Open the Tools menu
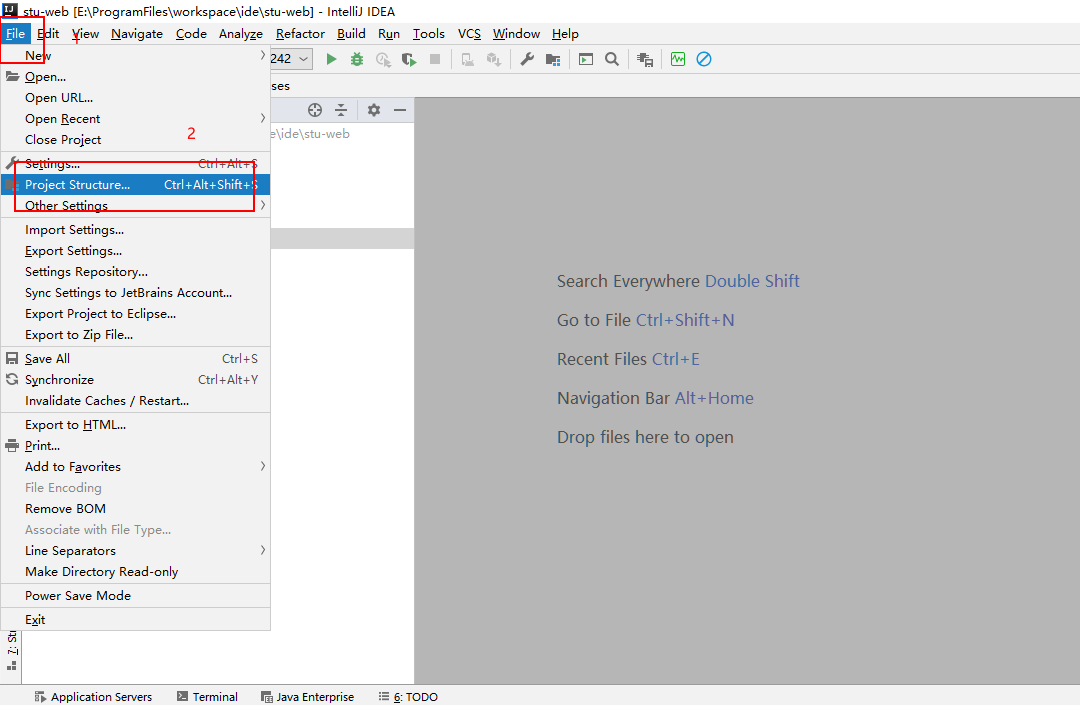This screenshot has height=705, width=1080. pos(428,34)
